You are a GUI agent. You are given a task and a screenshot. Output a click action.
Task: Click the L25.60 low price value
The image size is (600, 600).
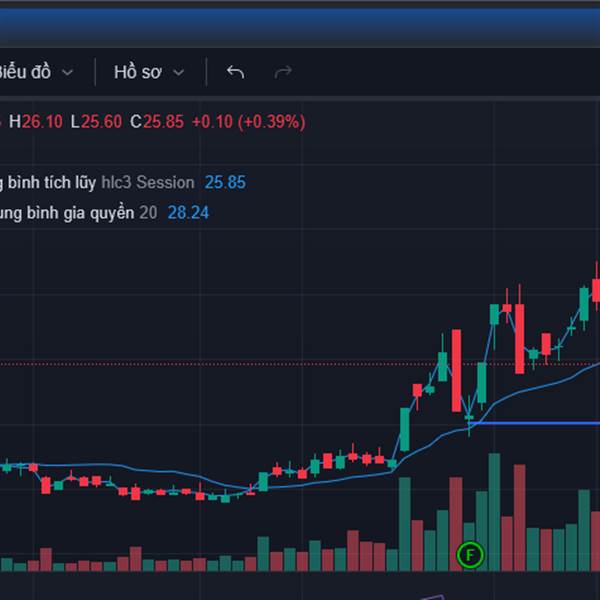coord(96,122)
